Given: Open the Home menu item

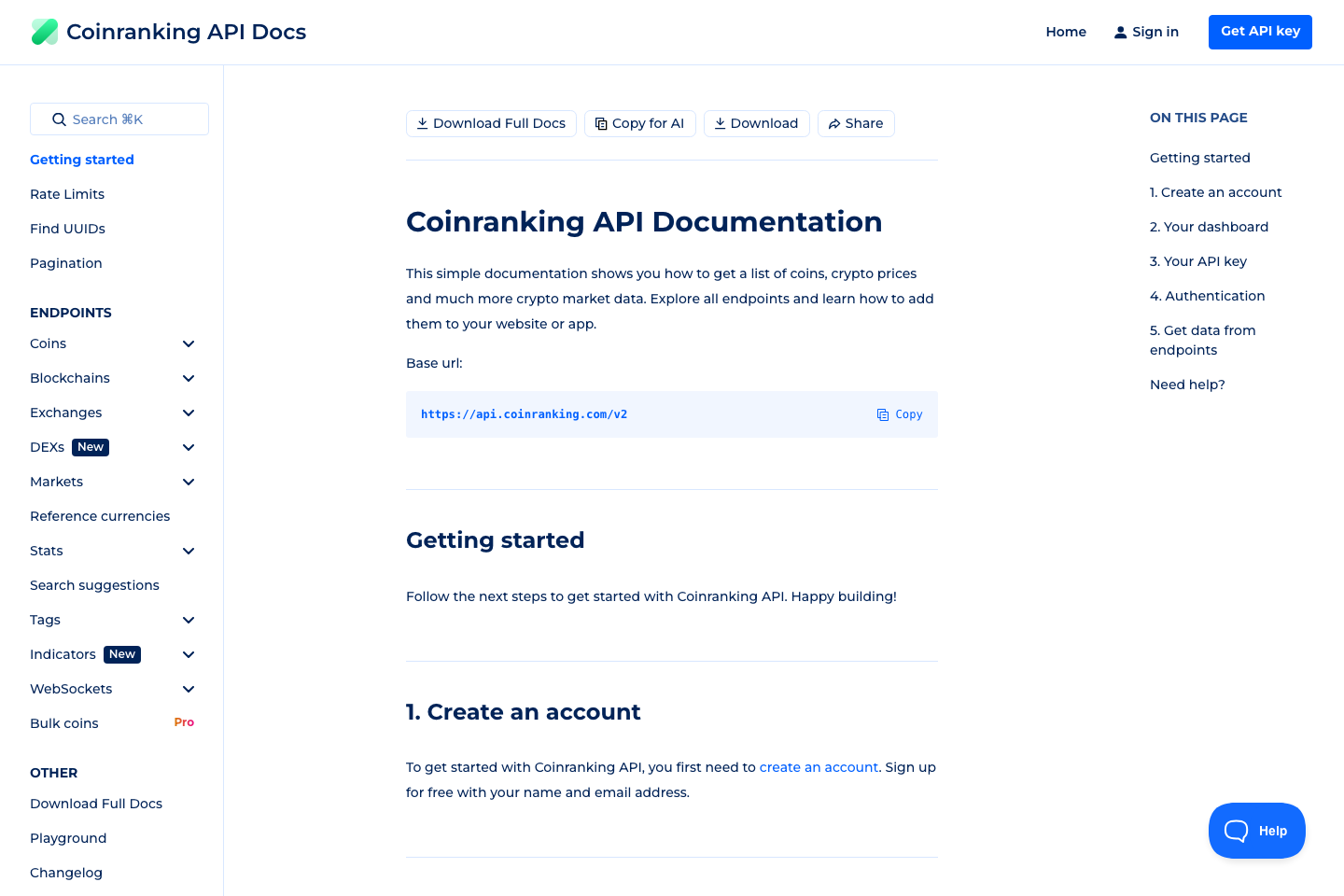Looking at the screenshot, I should coord(1066,31).
